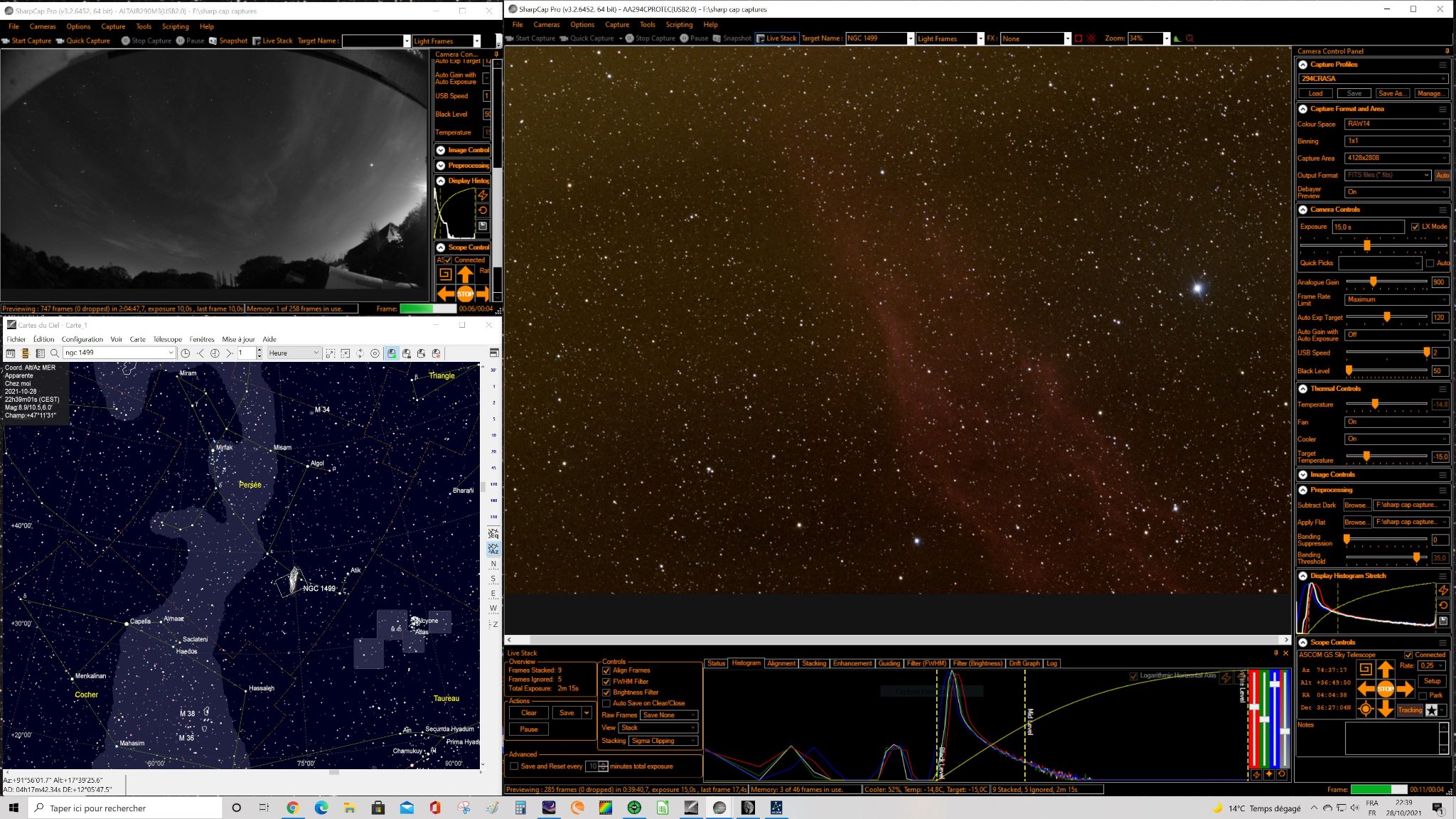Toggle Align Frames checkbox
This screenshot has width=1456, height=819.
pos(606,670)
